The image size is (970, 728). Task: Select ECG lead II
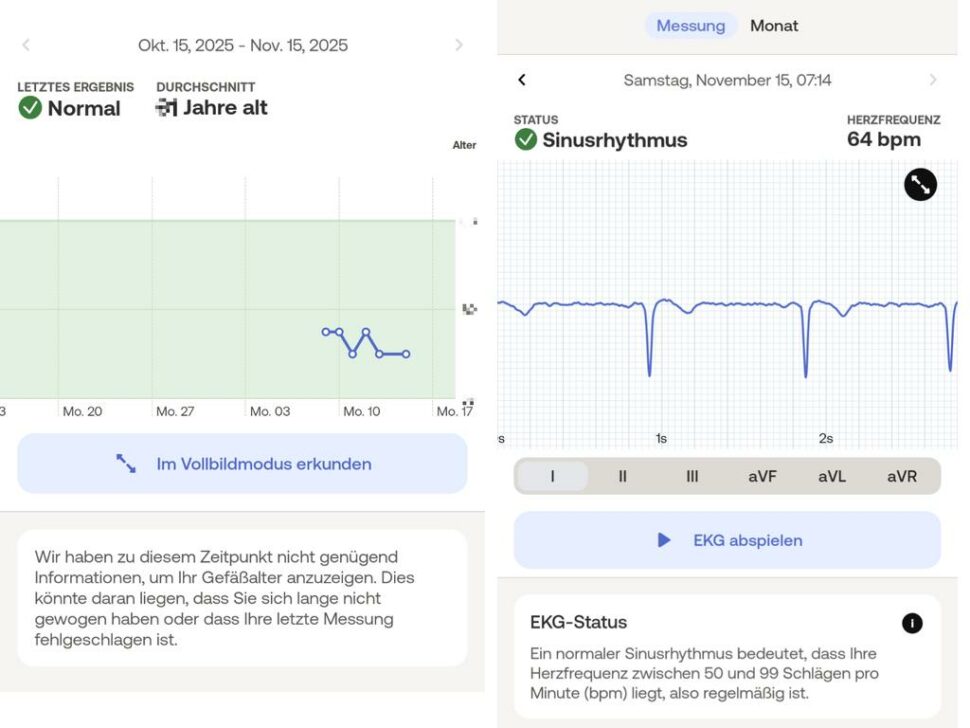coord(622,477)
